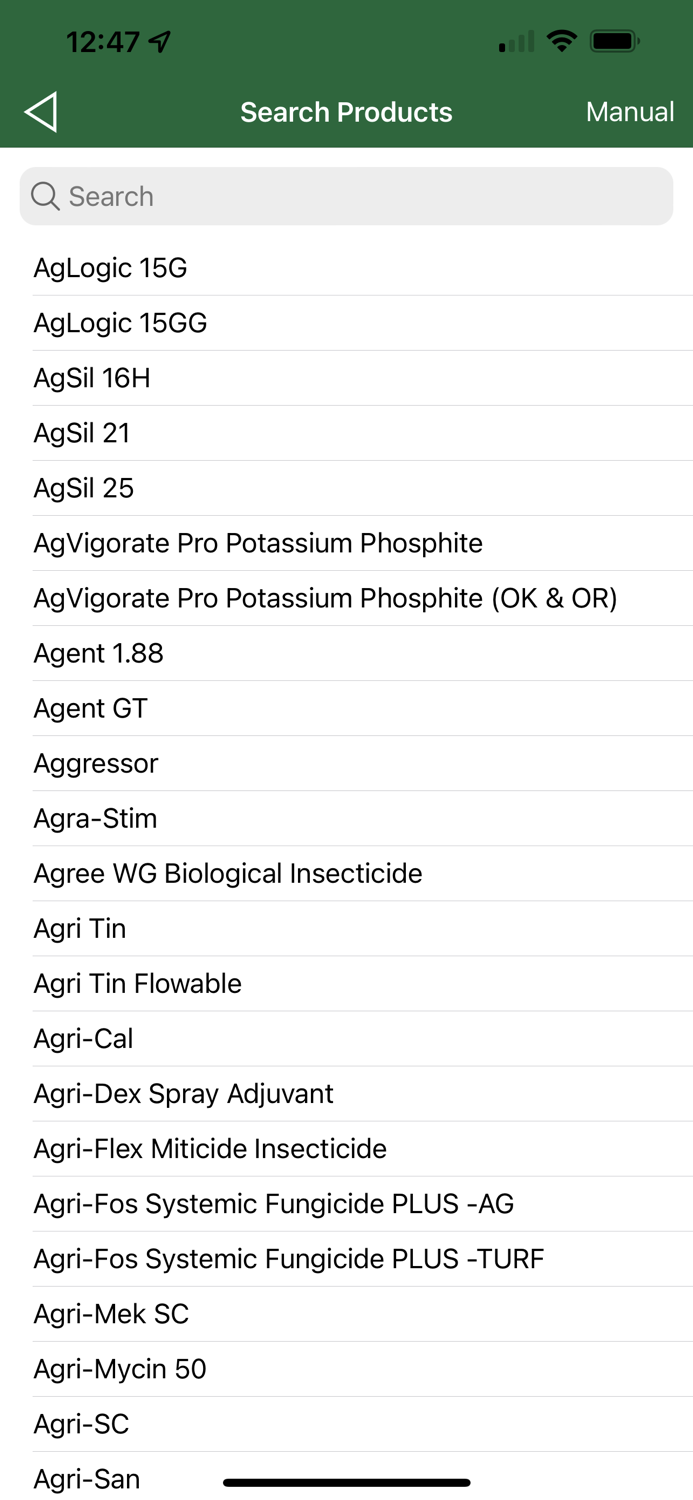
Task: Select AgLogic 15G from the product list
Action: point(110,267)
